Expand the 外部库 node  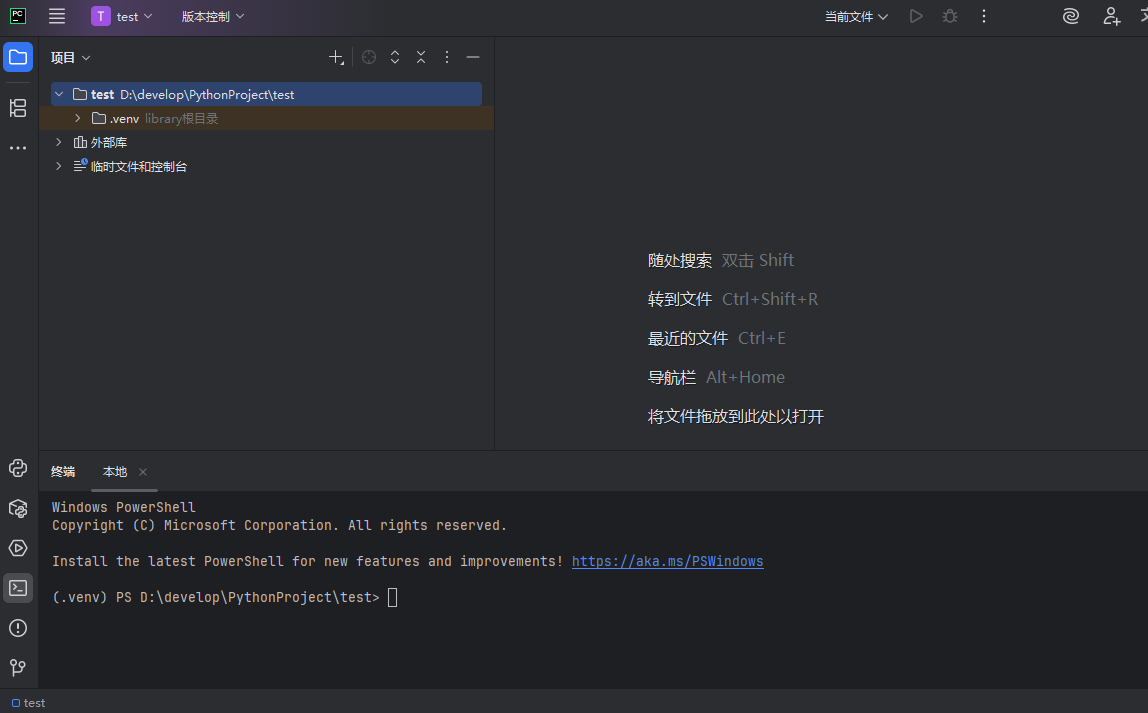tap(58, 141)
